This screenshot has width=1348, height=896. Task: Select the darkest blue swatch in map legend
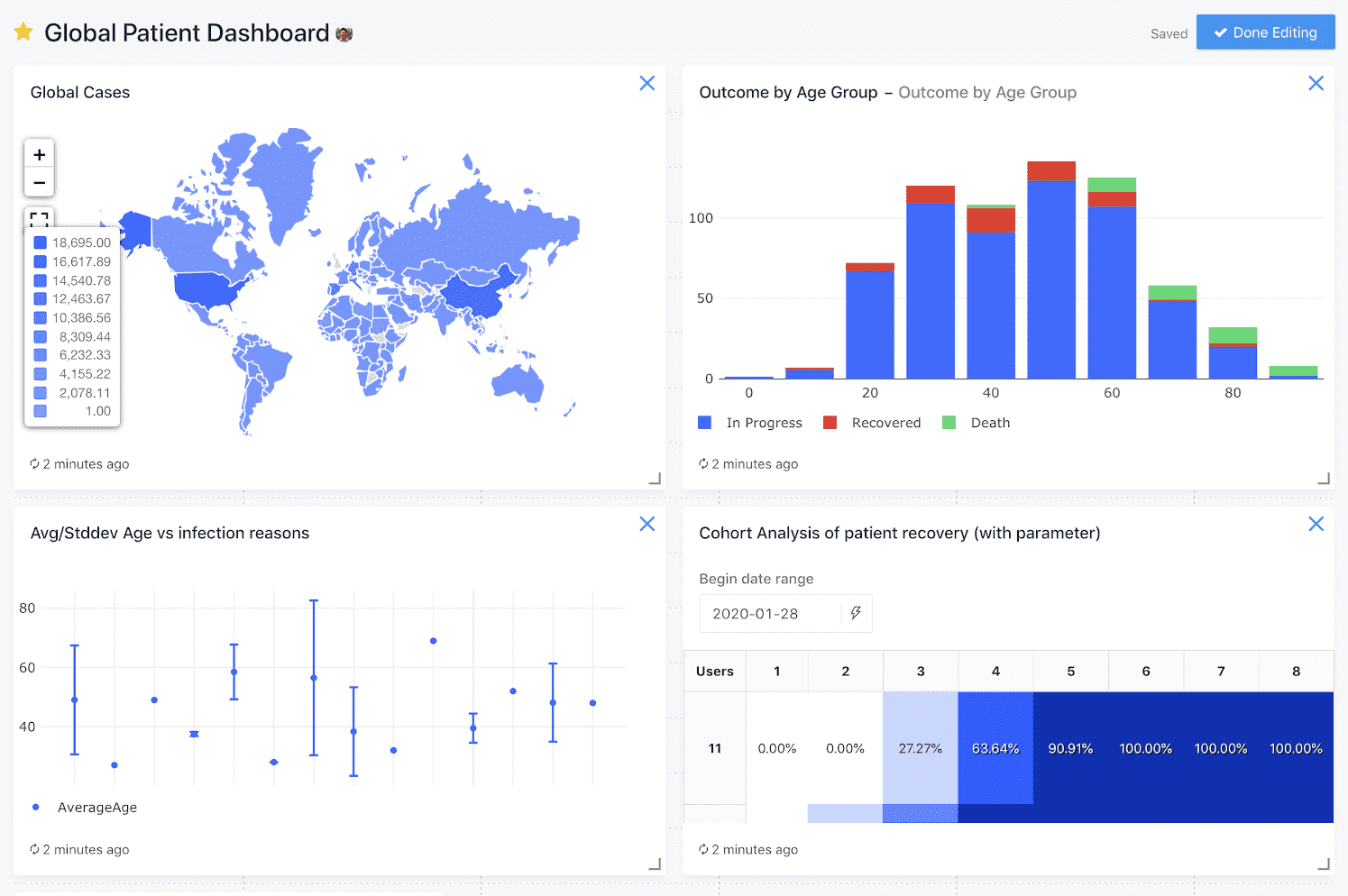point(40,242)
